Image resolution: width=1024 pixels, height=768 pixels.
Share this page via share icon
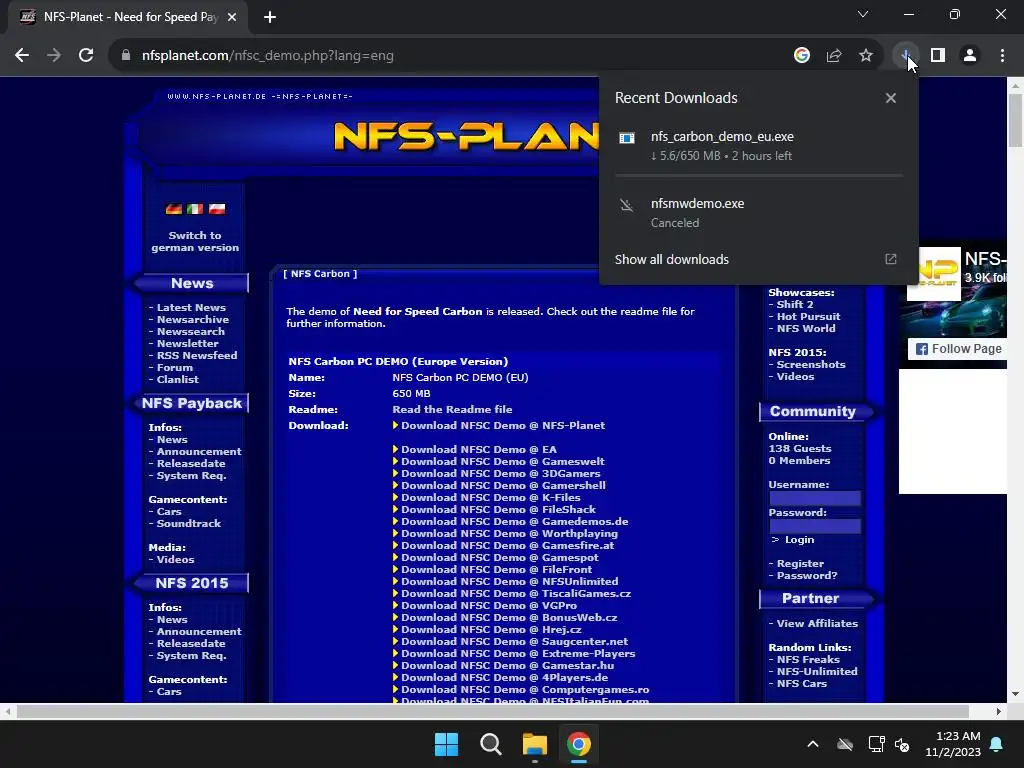point(834,56)
